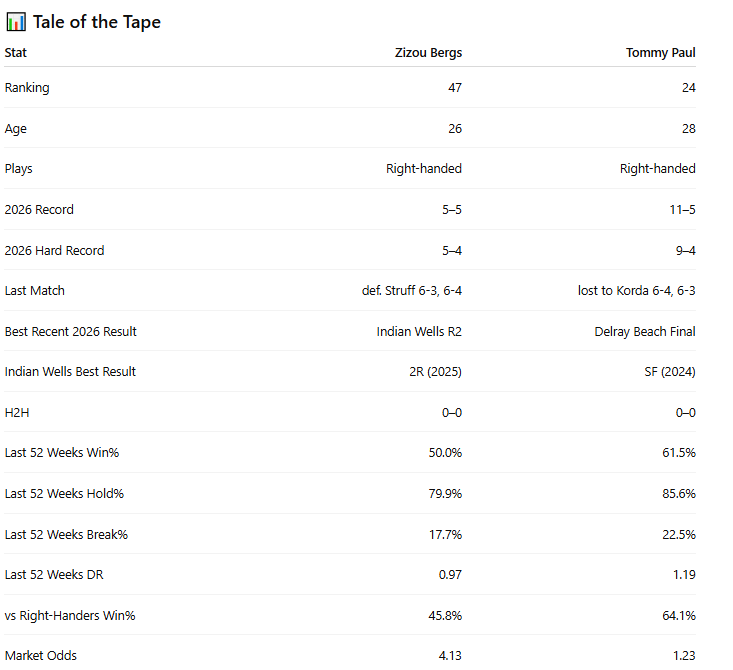
Task: Click the Stat column header
Action: 15,52
